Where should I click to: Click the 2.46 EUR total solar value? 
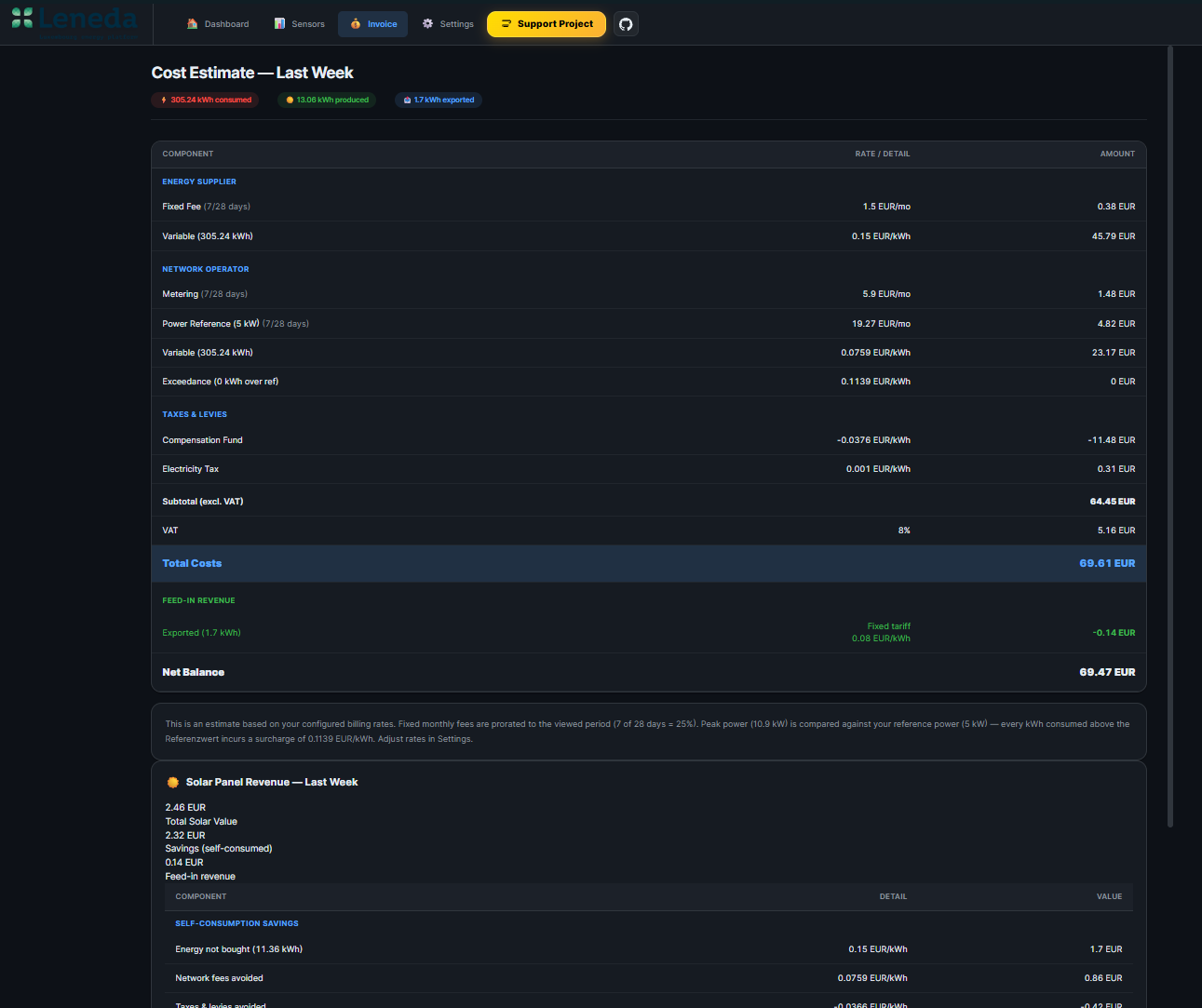click(185, 808)
